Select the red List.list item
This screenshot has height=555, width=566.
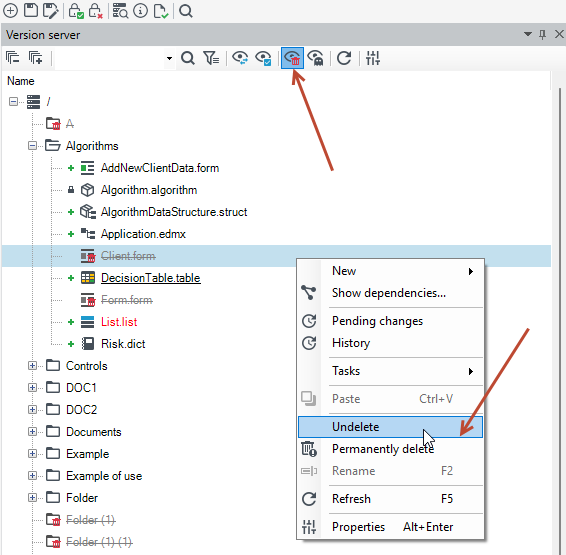point(119,322)
